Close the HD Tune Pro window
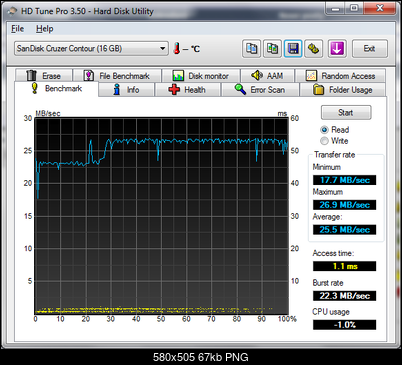Image resolution: width=402 pixels, height=365 pixels. [x=380, y=9]
